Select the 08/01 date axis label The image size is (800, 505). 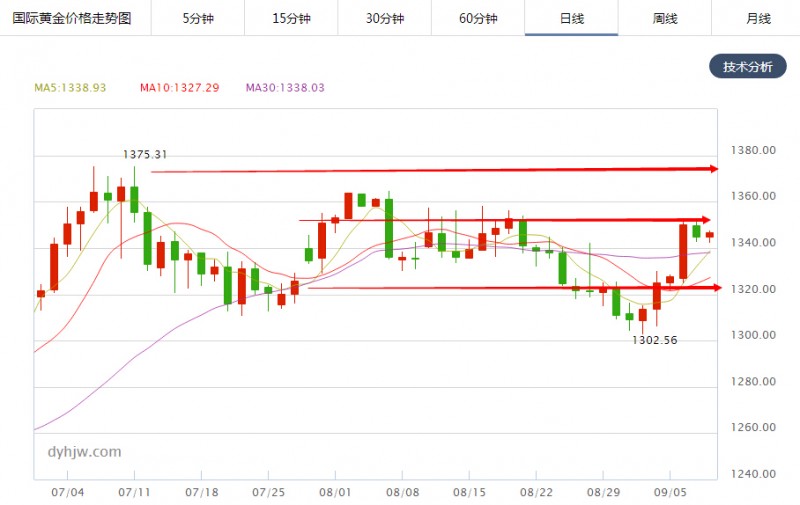pyautogui.click(x=335, y=493)
